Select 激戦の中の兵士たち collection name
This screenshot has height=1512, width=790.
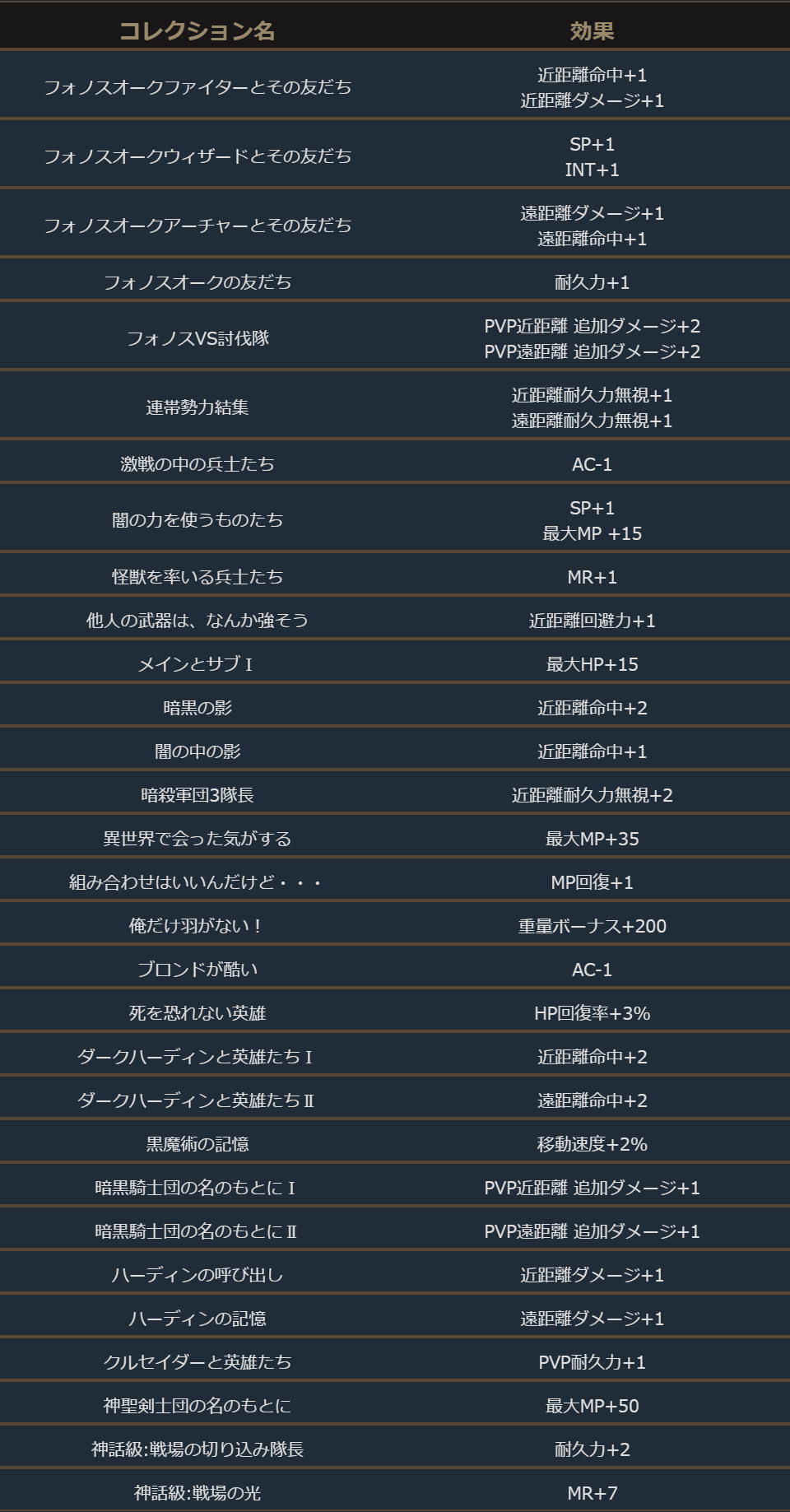pyautogui.click(x=197, y=463)
